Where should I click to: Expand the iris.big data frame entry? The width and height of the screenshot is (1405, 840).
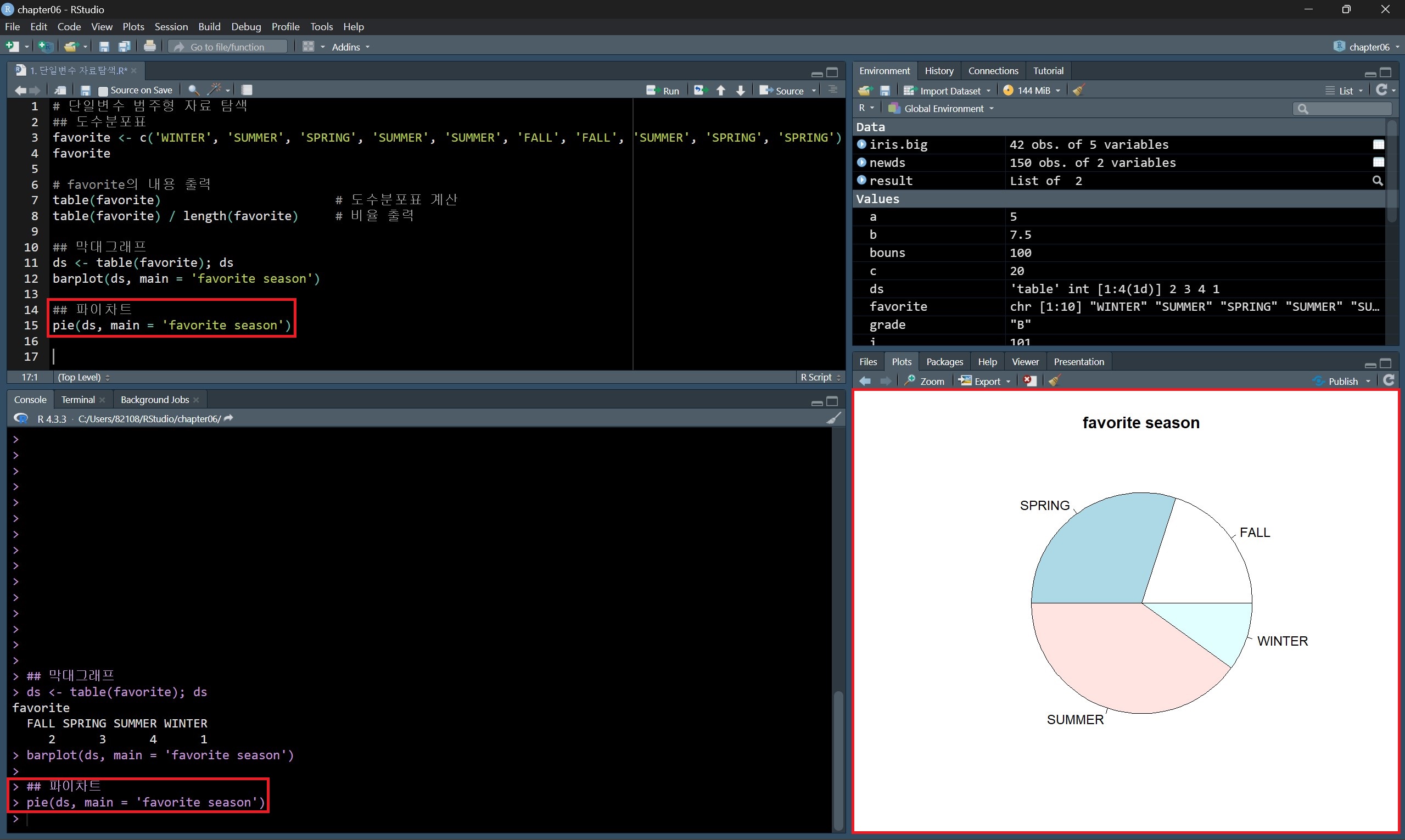(861, 144)
